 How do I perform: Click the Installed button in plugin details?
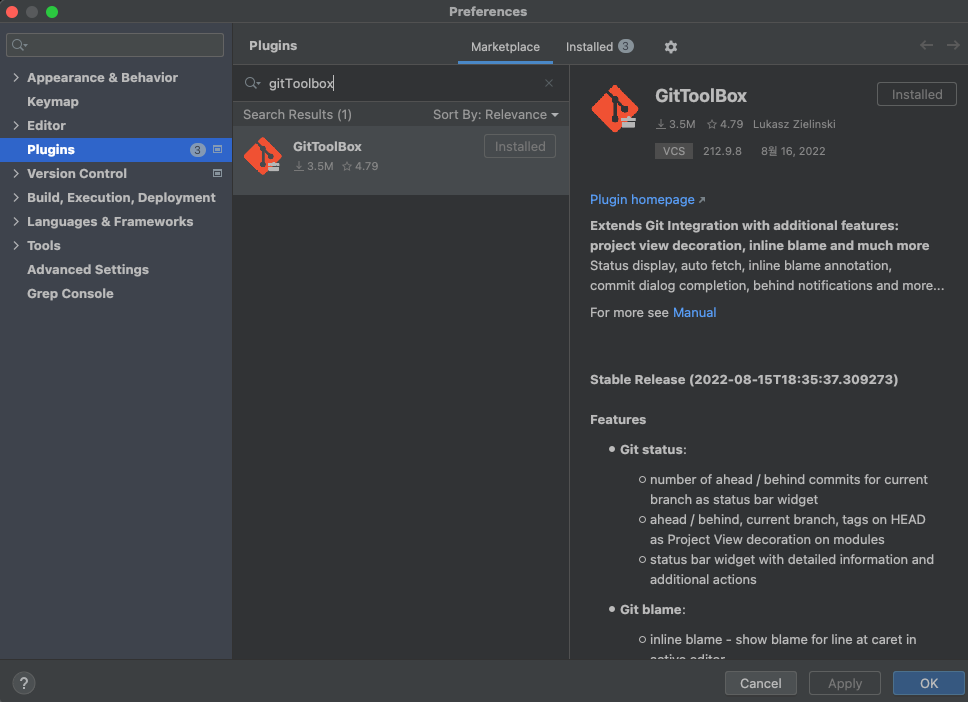(x=916, y=94)
